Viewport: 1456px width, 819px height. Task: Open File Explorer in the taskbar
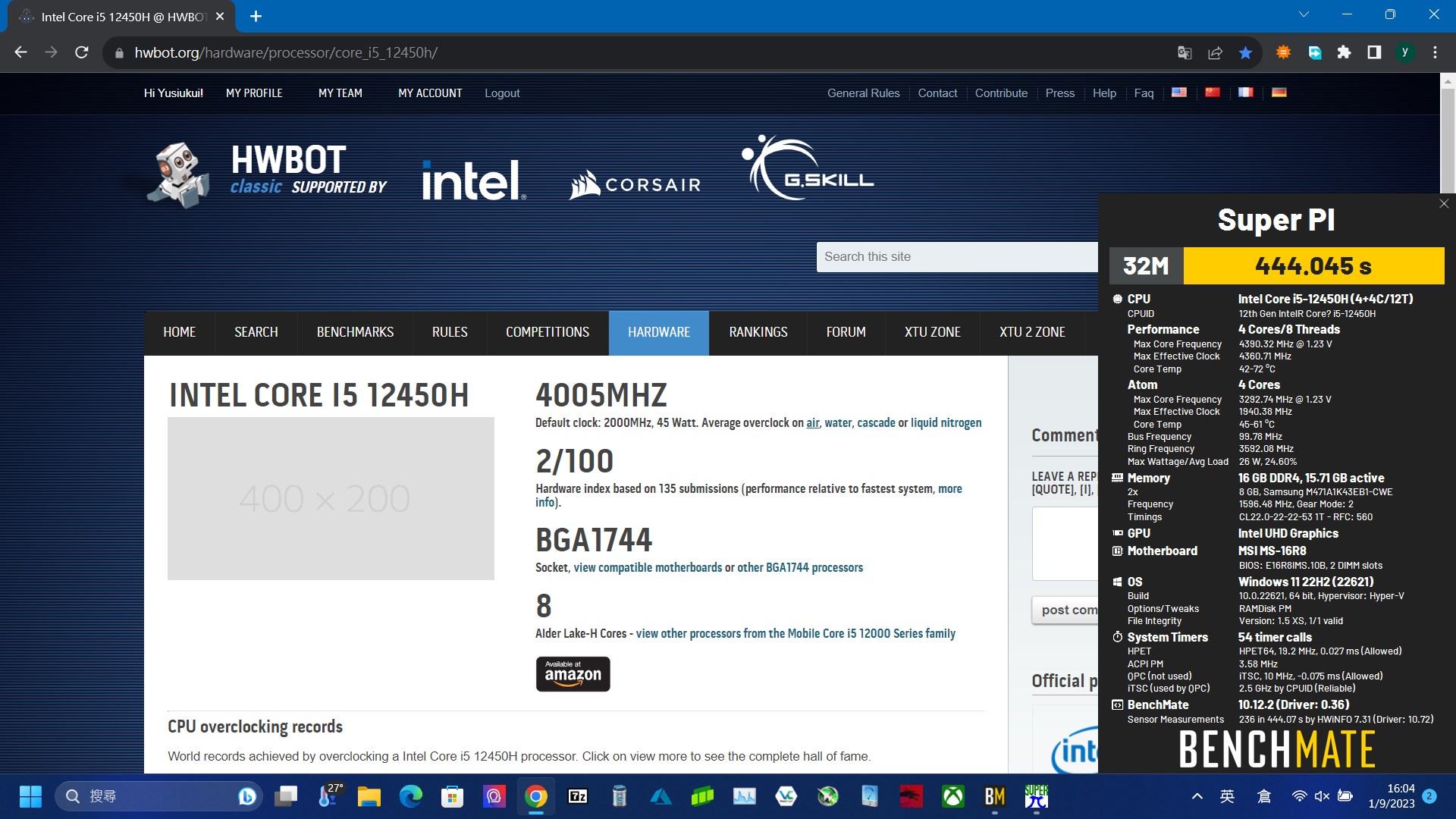(369, 796)
